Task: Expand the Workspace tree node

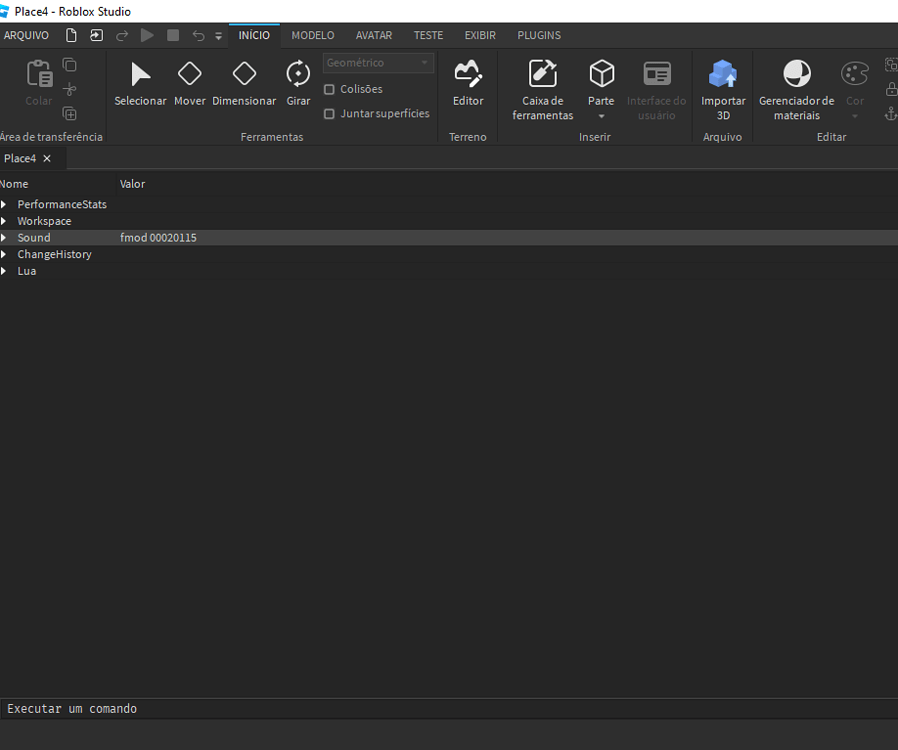Action: click(4, 221)
